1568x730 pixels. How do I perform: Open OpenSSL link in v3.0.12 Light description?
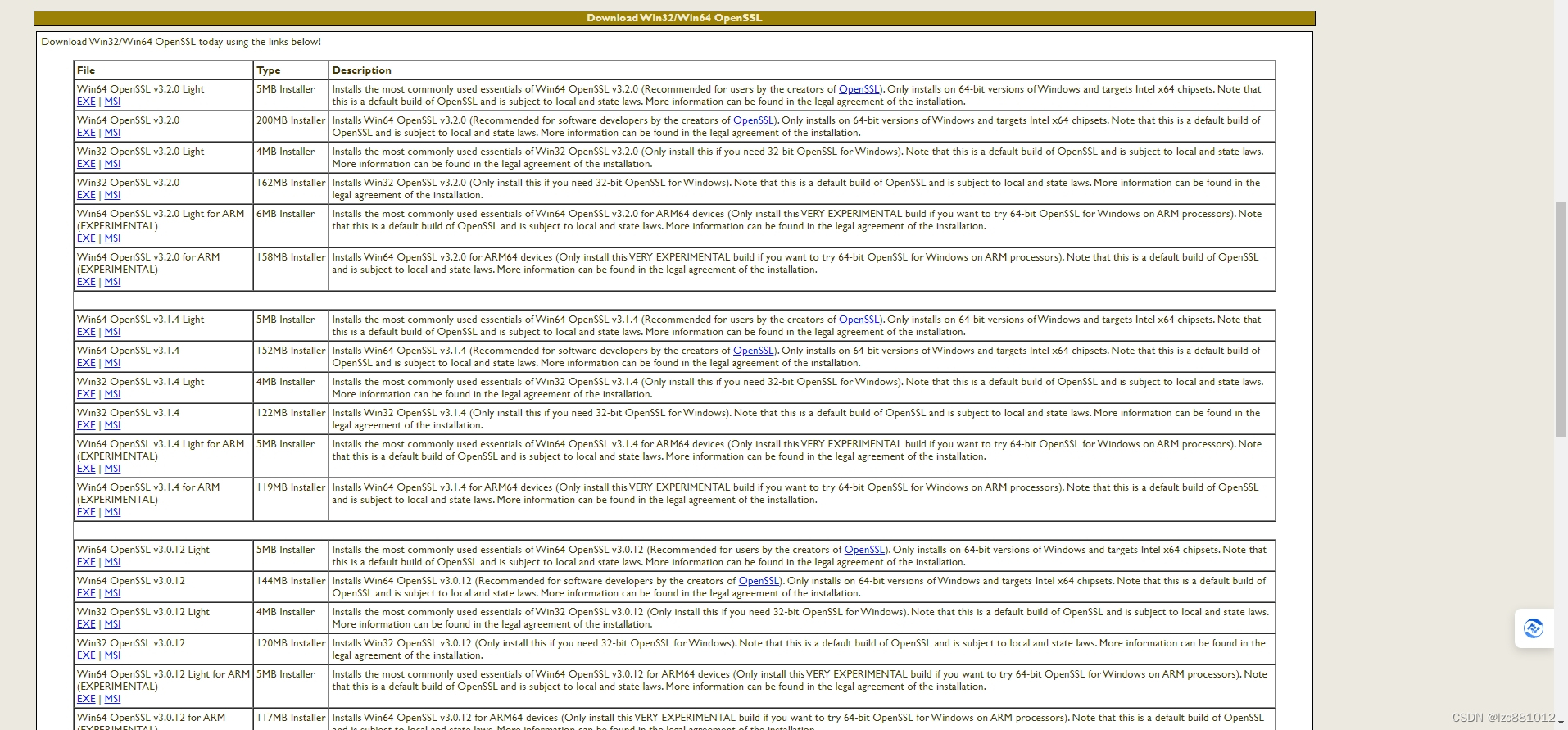coord(864,550)
